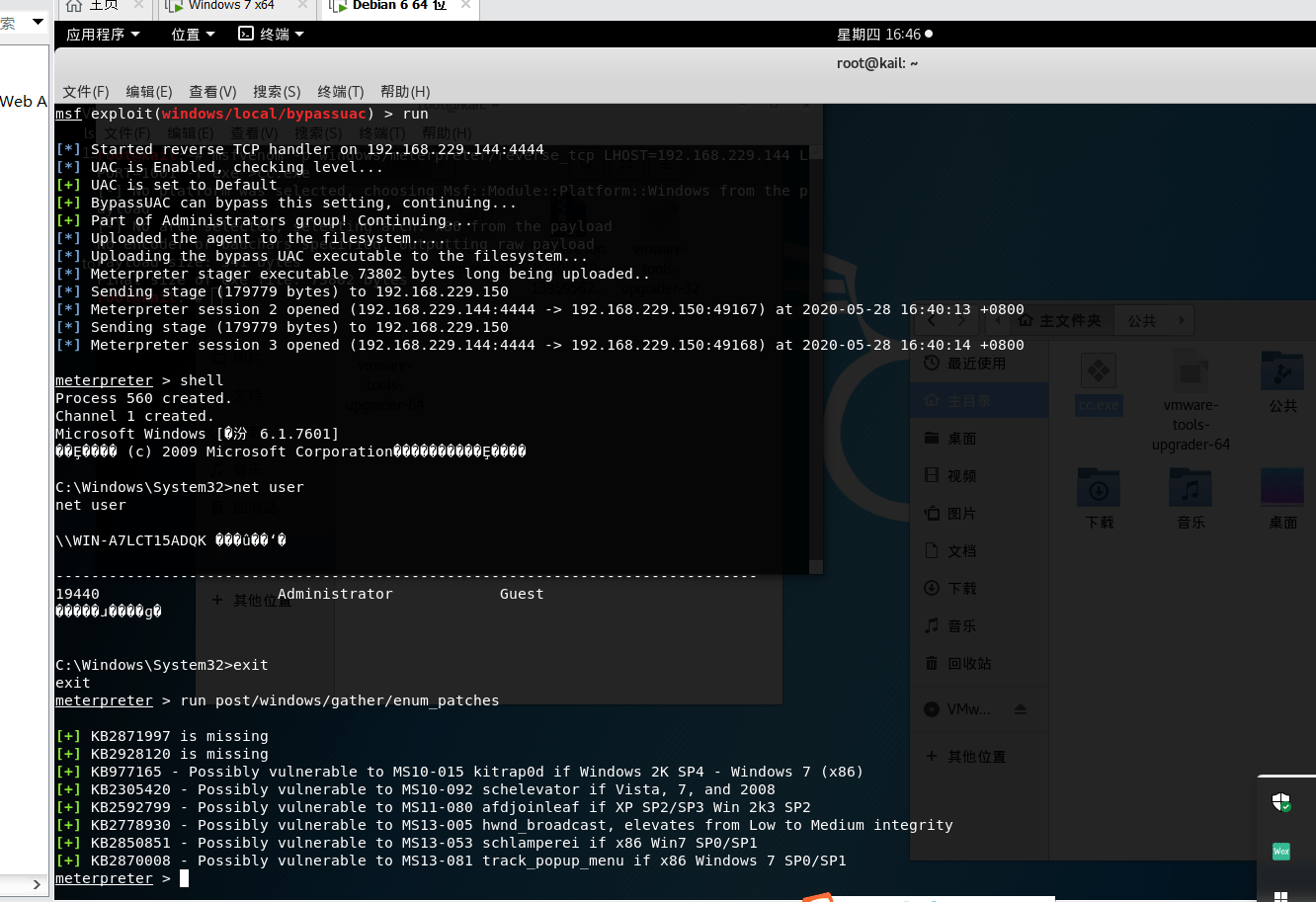The image size is (1316, 902).
Task: Open the 公共 folder icon in file view
Action: pyautogui.click(x=1282, y=383)
